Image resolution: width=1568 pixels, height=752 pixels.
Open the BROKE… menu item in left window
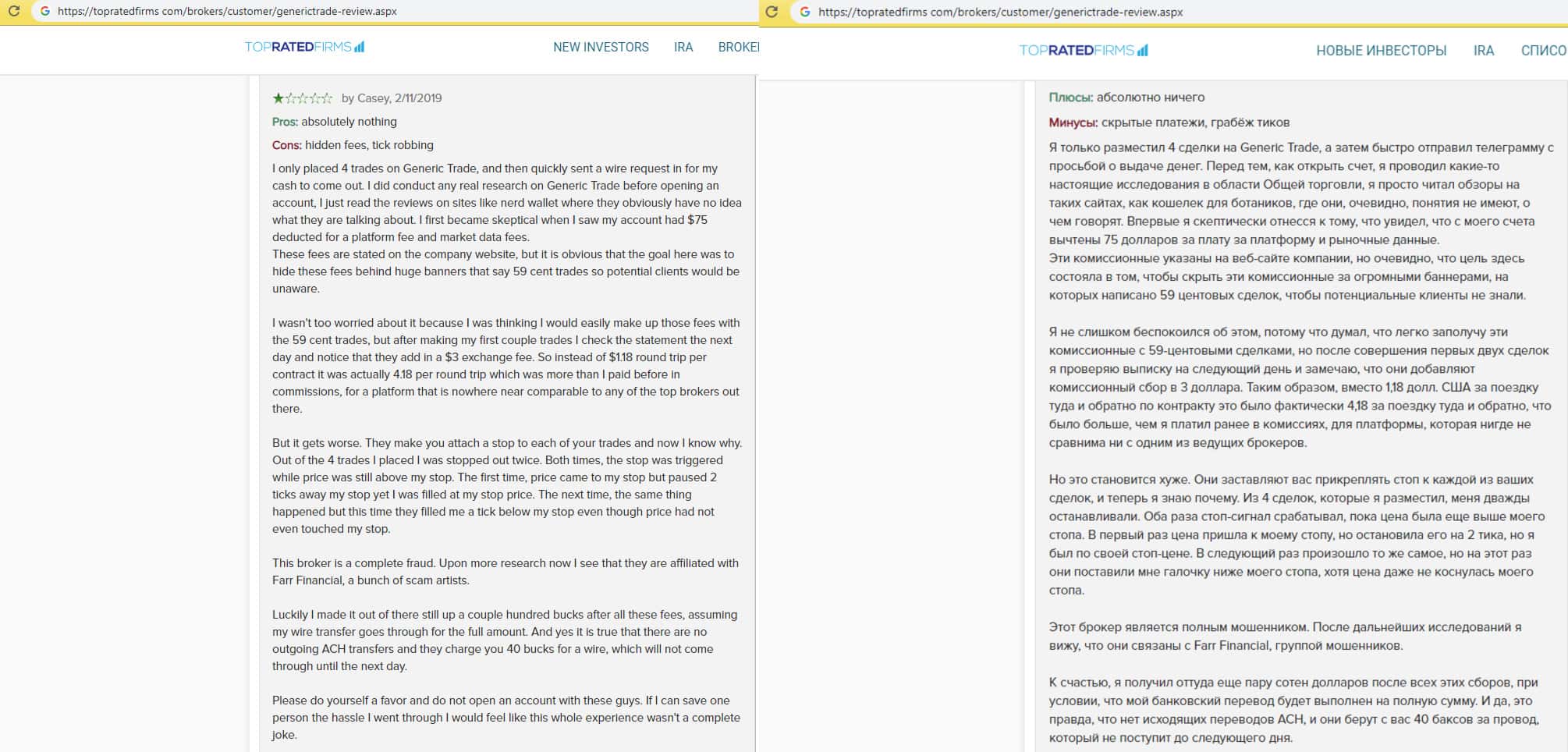click(x=738, y=47)
